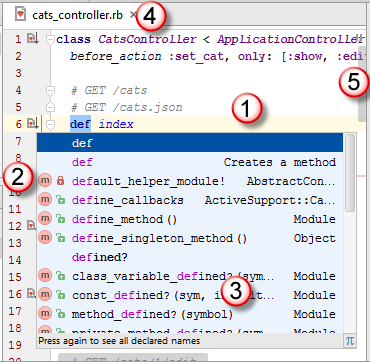Select the const_defined? suggestion
This screenshot has height=362, width=370.
(x=190, y=295)
